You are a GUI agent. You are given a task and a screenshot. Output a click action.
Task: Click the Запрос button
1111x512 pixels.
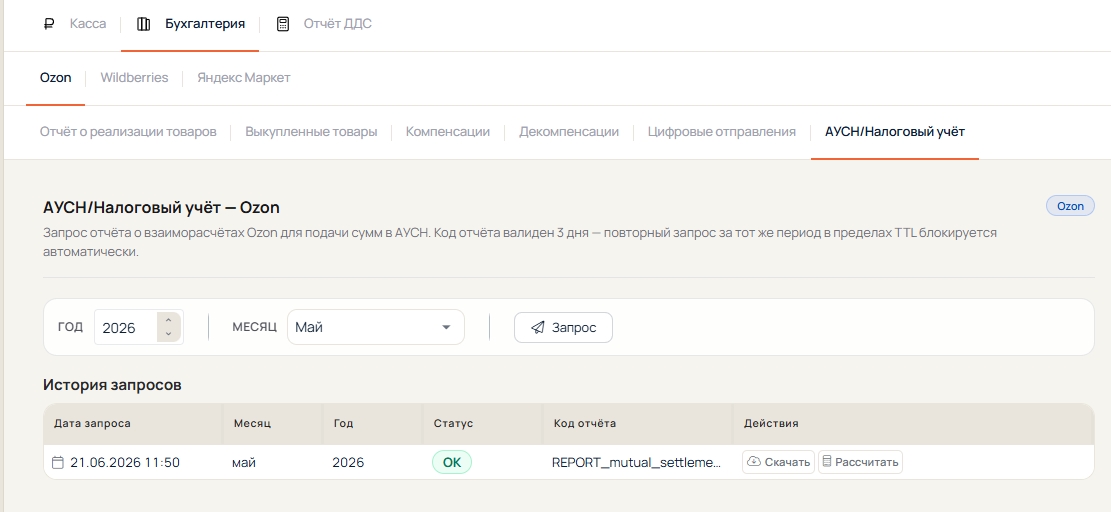click(563, 327)
